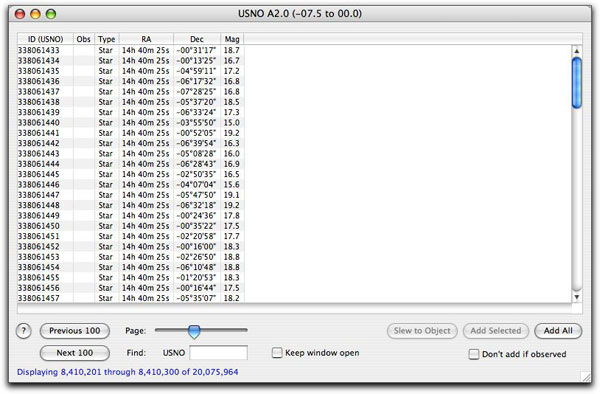The width and height of the screenshot is (600, 394).
Task: Sort by the Obs column header
Action: pos(84,39)
